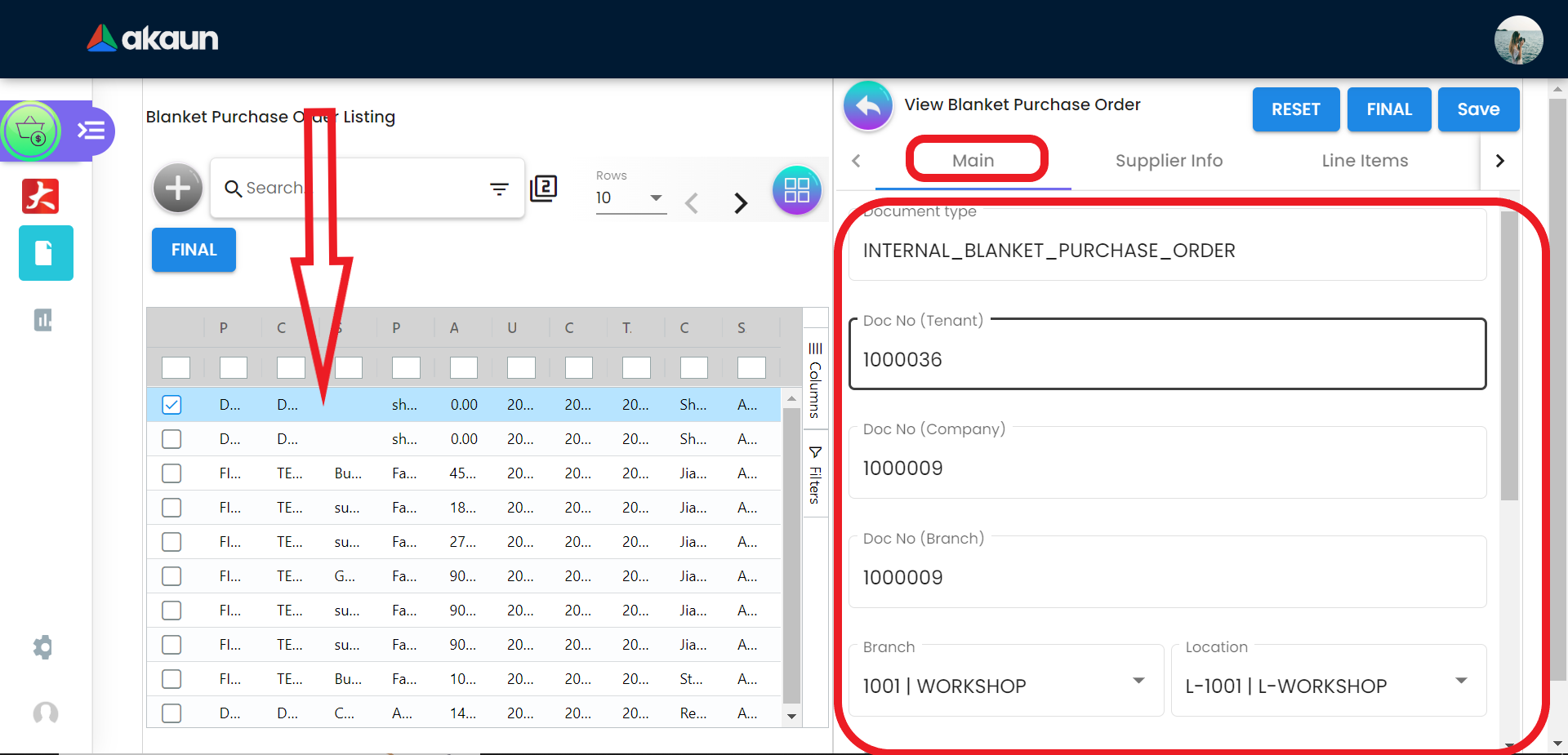1568x755 pixels.
Task: Tick the checkbox of the second row
Action: pyautogui.click(x=171, y=439)
